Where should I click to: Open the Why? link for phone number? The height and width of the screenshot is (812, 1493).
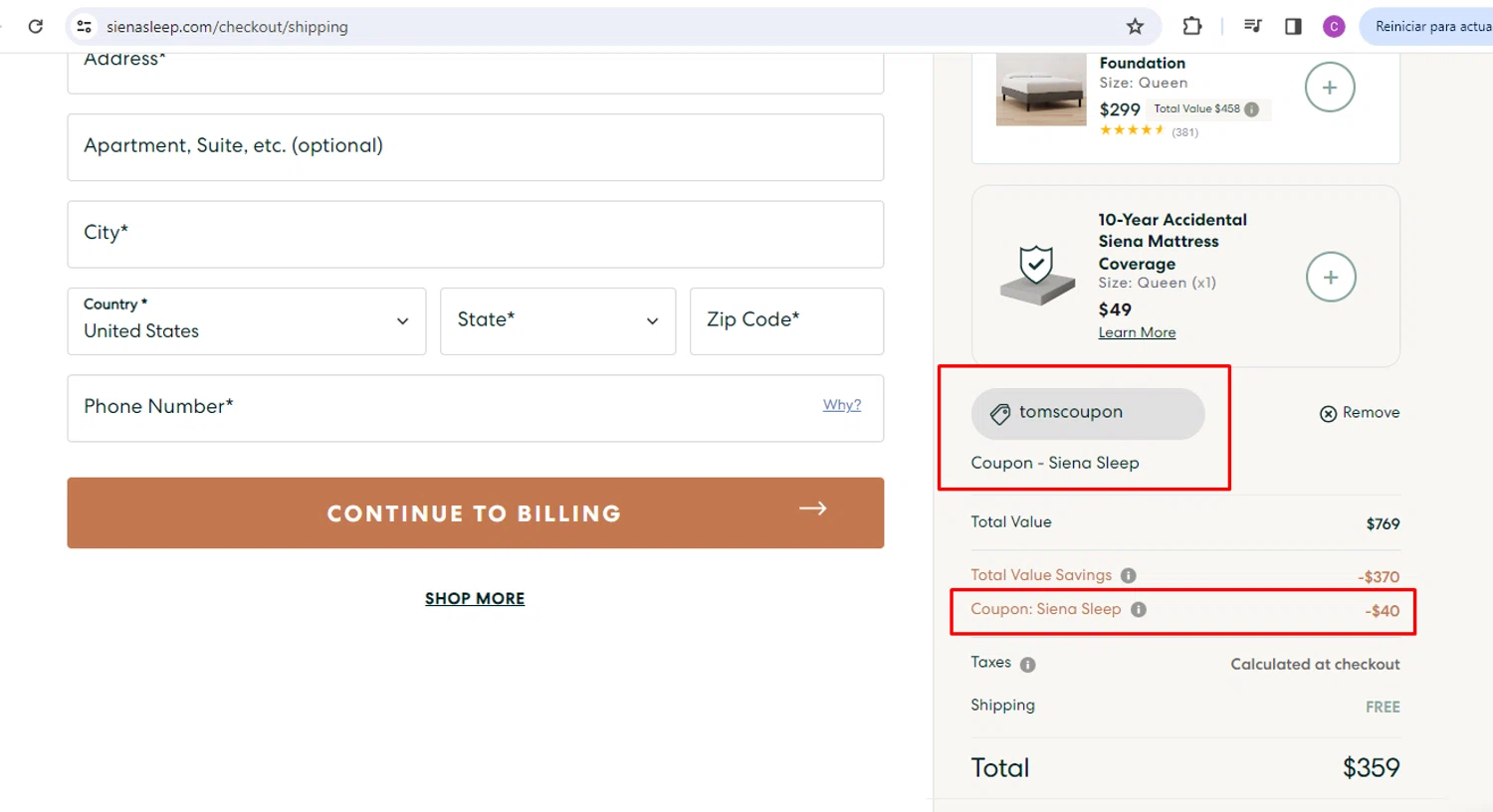pyautogui.click(x=842, y=405)
